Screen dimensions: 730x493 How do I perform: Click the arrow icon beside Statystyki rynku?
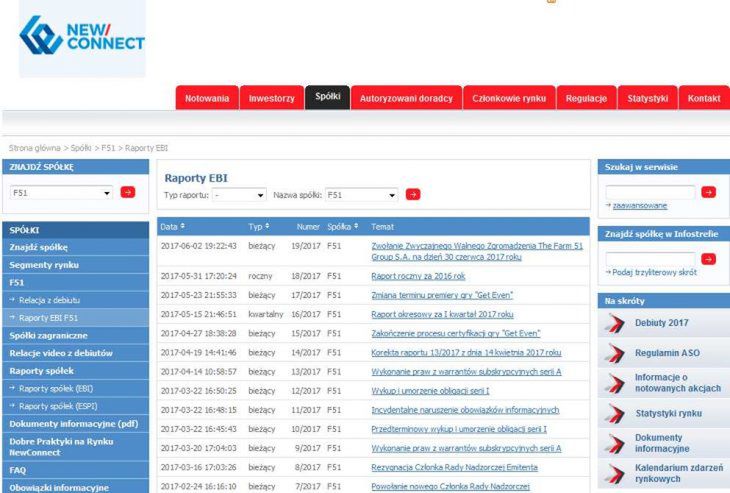(x=615, y=413)
